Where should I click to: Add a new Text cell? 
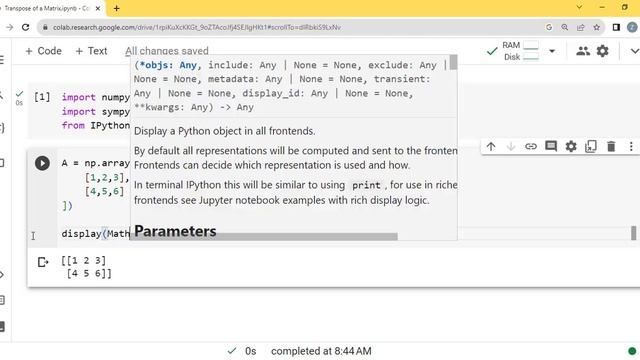(91, 51)
